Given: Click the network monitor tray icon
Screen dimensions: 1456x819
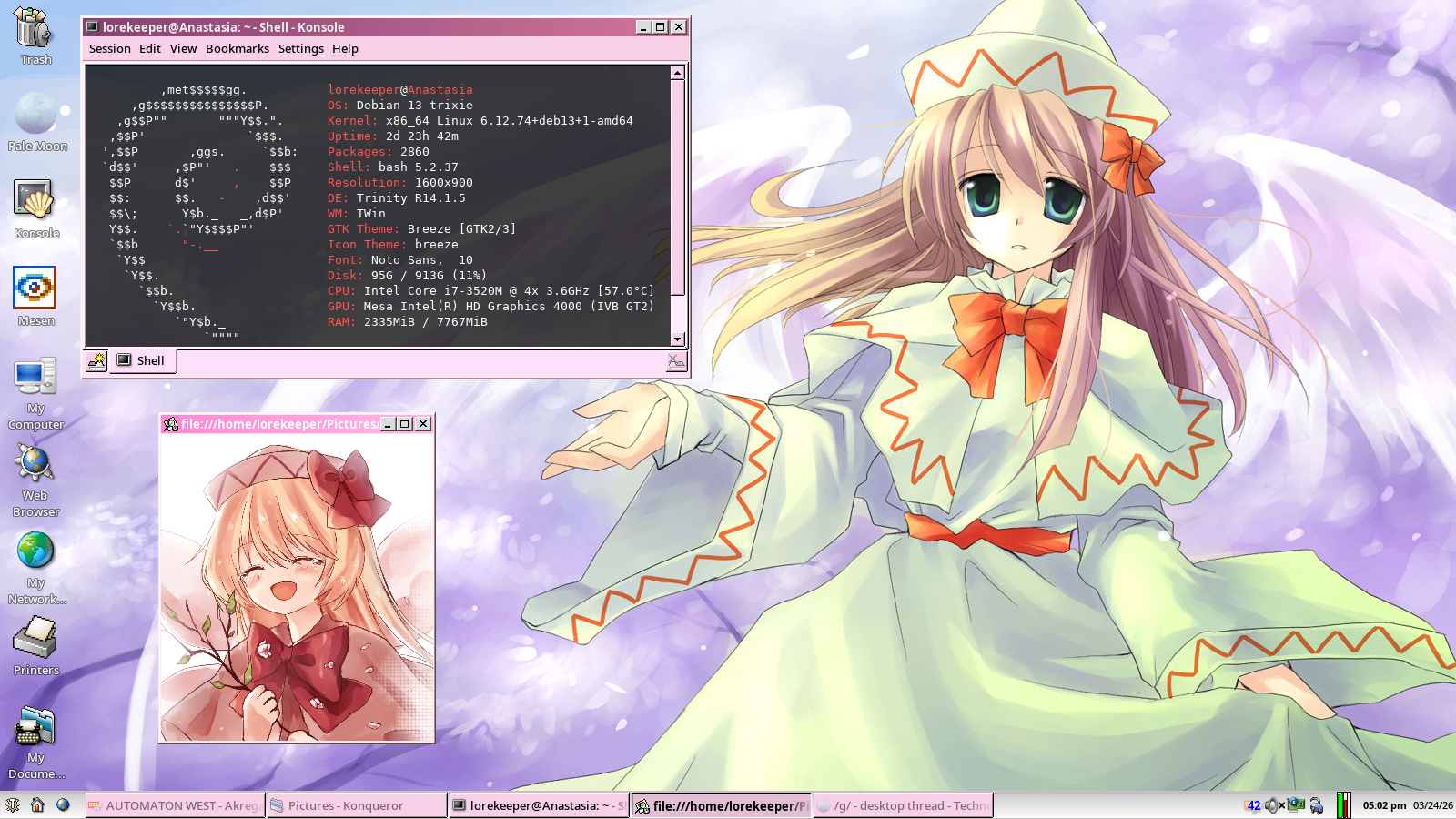Looking at the screenshot, I should point(1296,805).
